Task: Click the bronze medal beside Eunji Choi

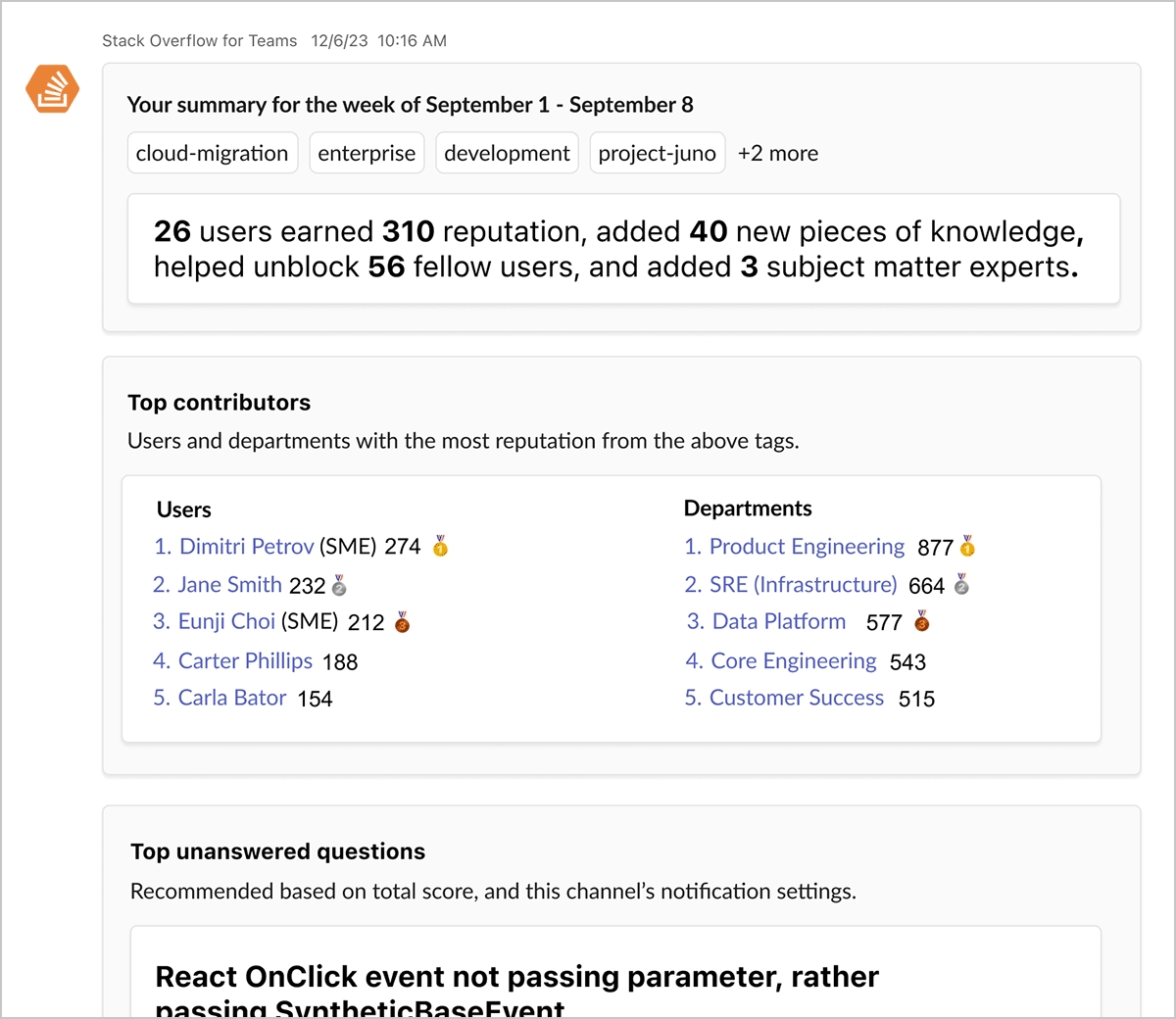Action: (x=402, y=622)
